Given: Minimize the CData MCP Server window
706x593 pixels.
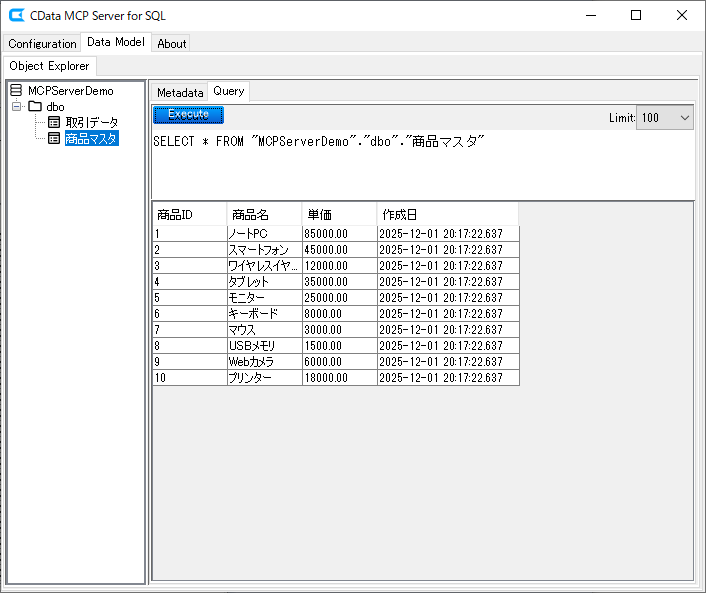Looking at the screenshot, I should click(x=591, y=15).
